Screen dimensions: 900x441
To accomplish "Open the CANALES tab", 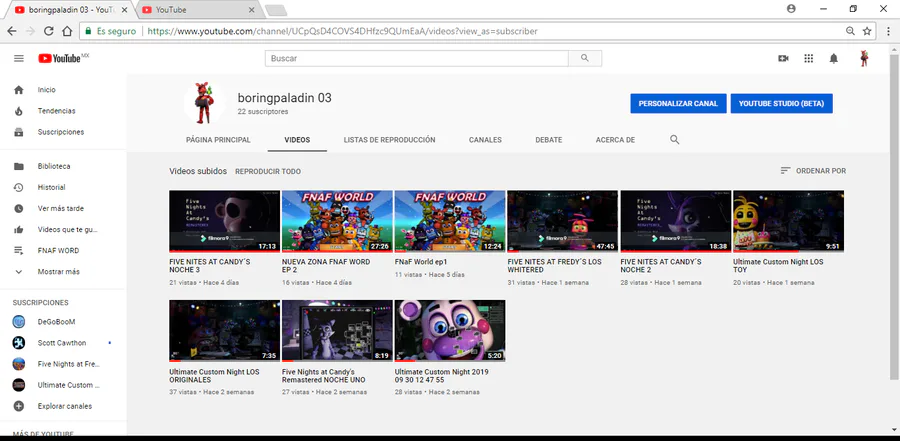I will point(485,140).
